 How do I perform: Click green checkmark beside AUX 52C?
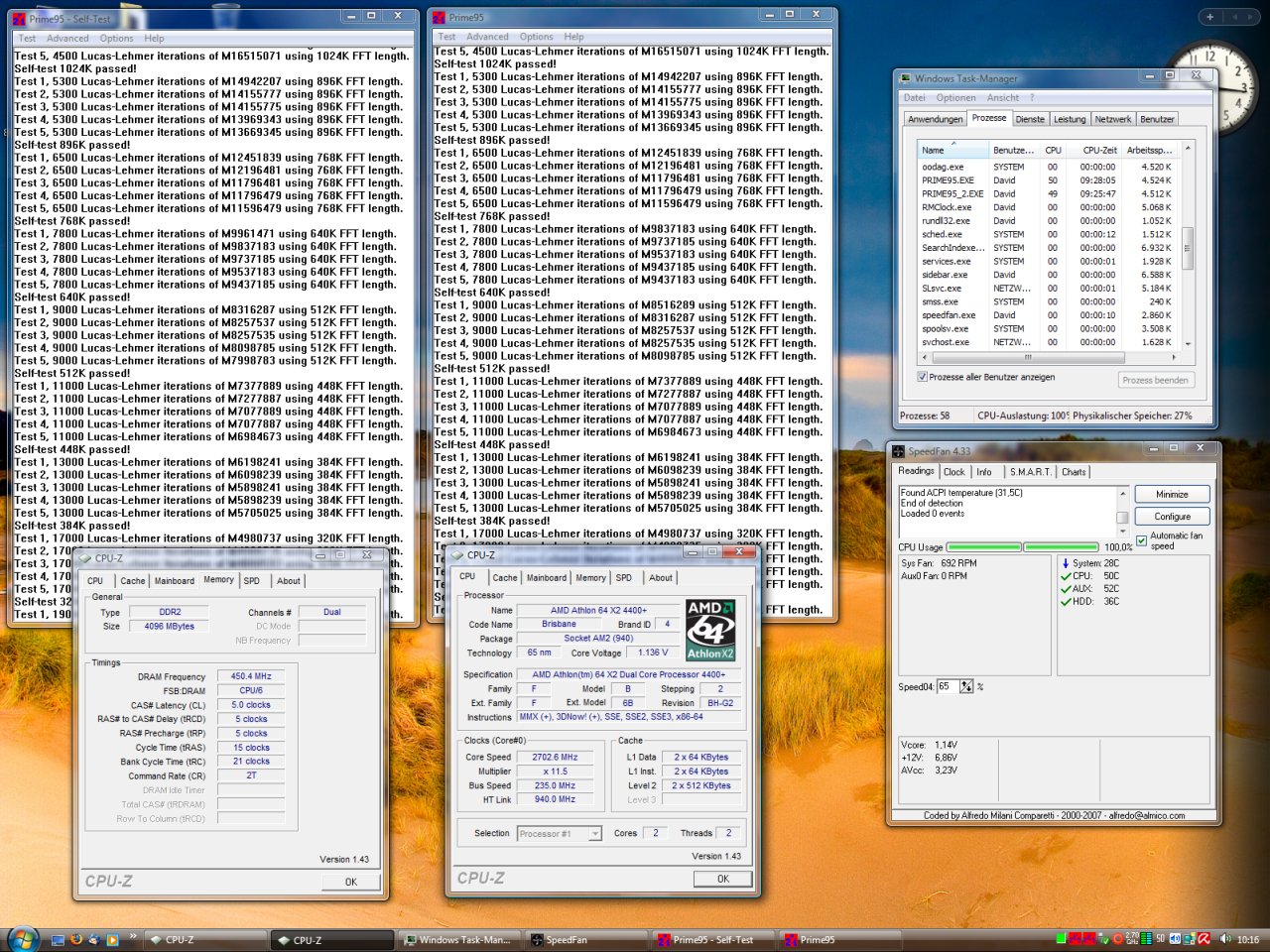(1066, 589)
